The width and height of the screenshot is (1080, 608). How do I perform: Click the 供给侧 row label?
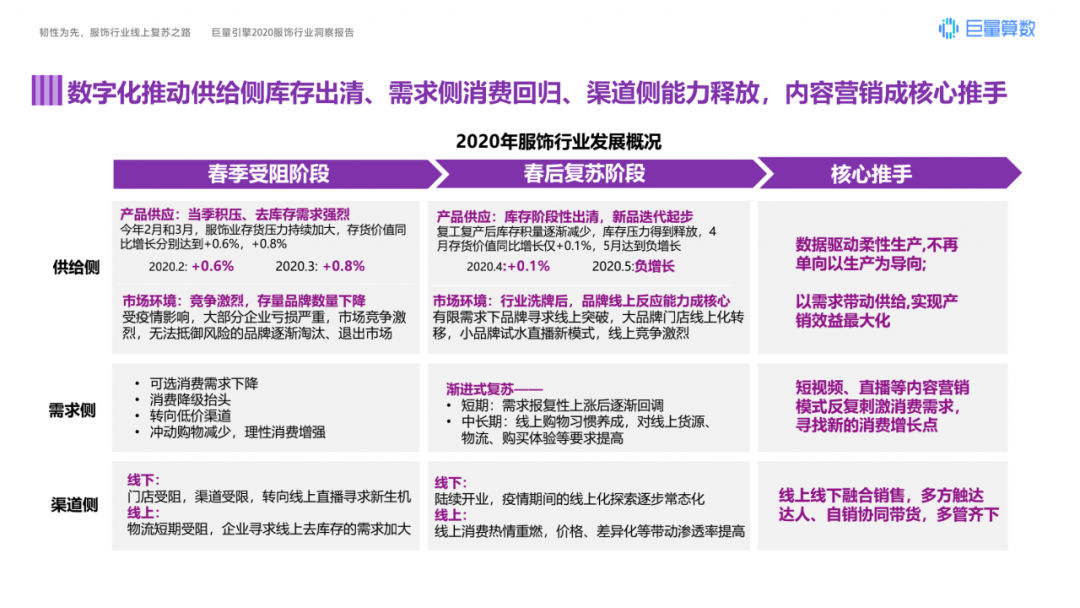[x=74, y=267]
